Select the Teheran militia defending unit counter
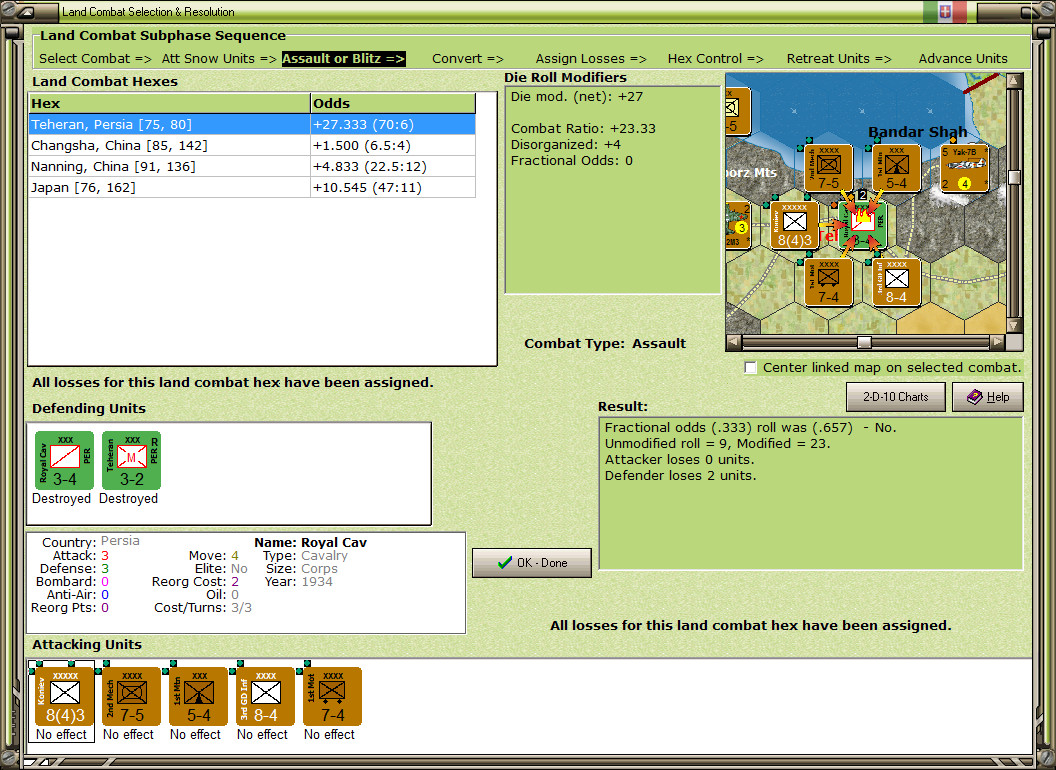 131,461
